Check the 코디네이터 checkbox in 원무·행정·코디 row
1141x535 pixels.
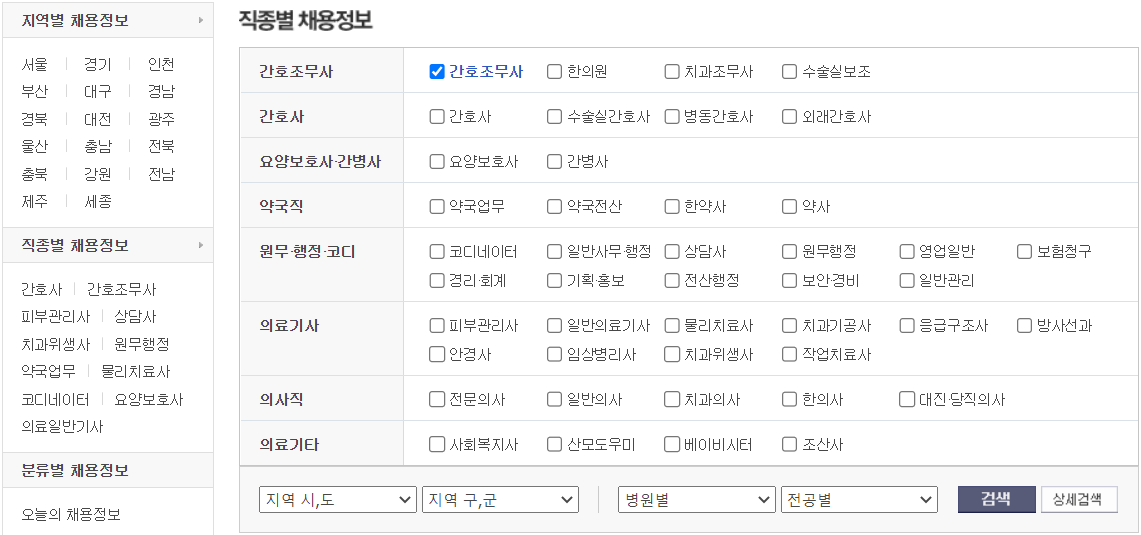click(437, 252)
